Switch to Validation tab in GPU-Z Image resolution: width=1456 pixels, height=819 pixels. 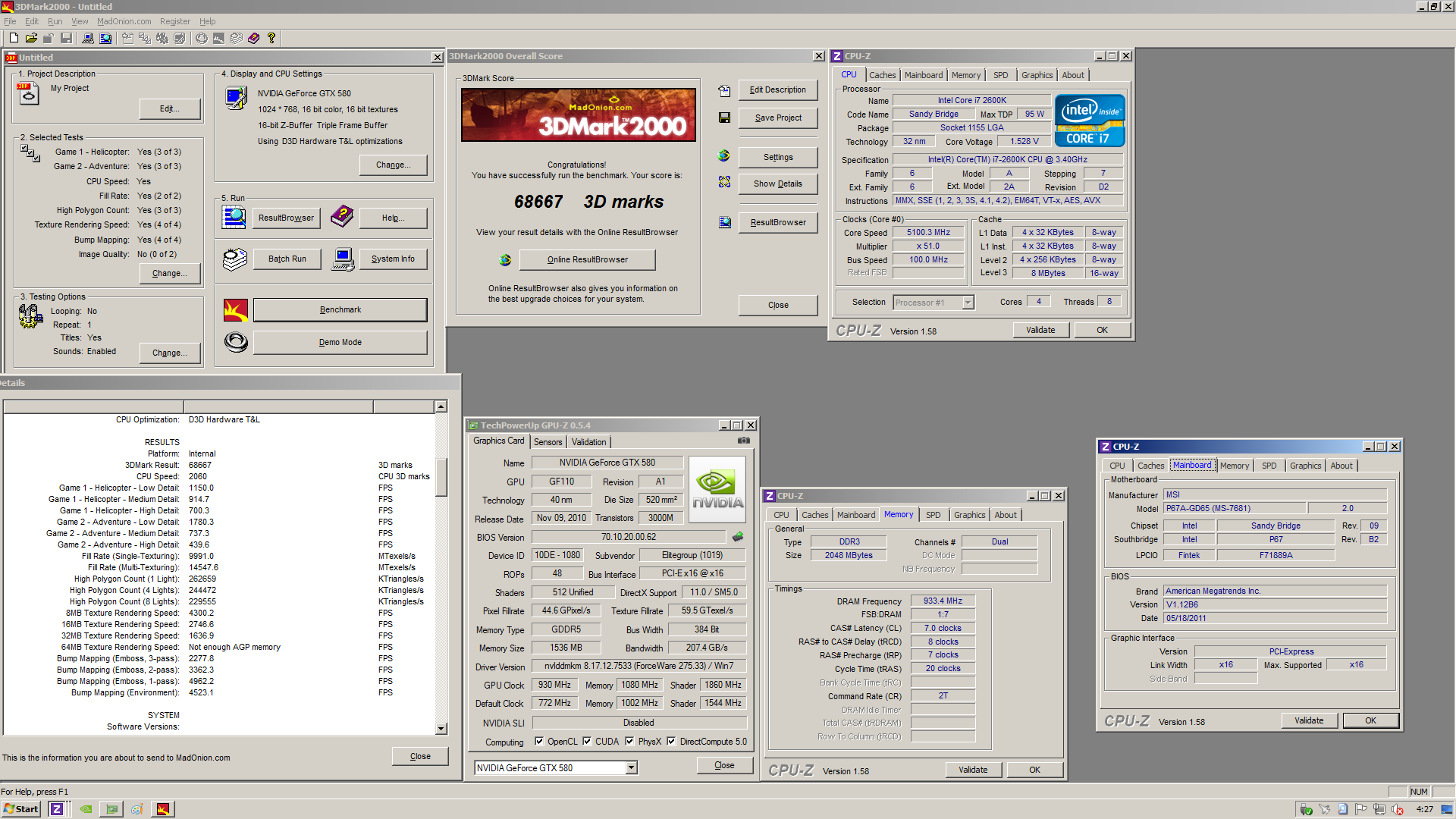point(588,442)
